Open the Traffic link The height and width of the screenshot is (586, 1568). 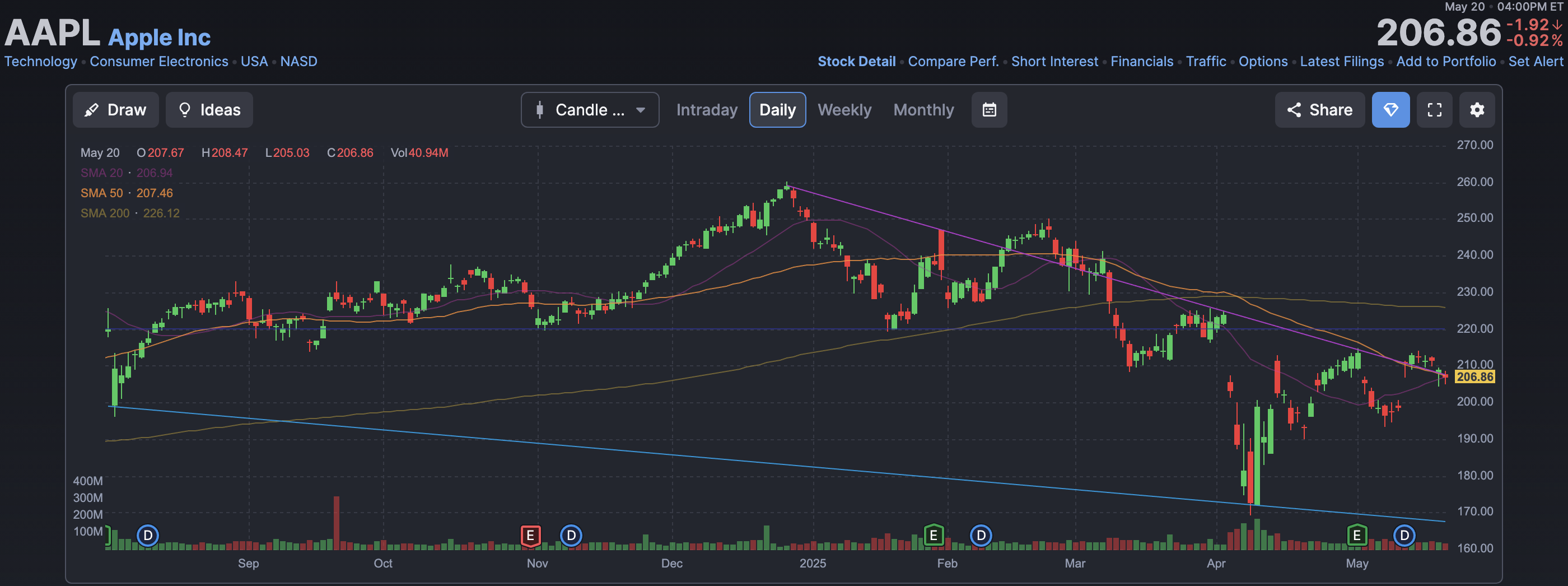[1206, 62]
